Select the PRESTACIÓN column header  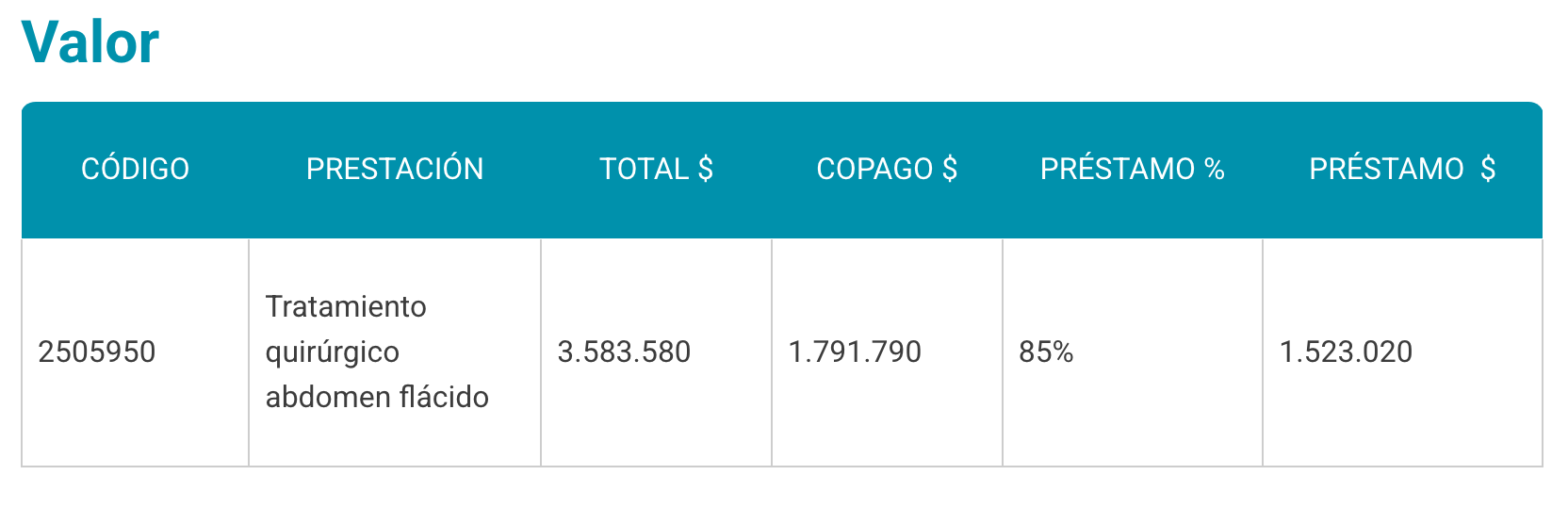[x=395, y=169]
